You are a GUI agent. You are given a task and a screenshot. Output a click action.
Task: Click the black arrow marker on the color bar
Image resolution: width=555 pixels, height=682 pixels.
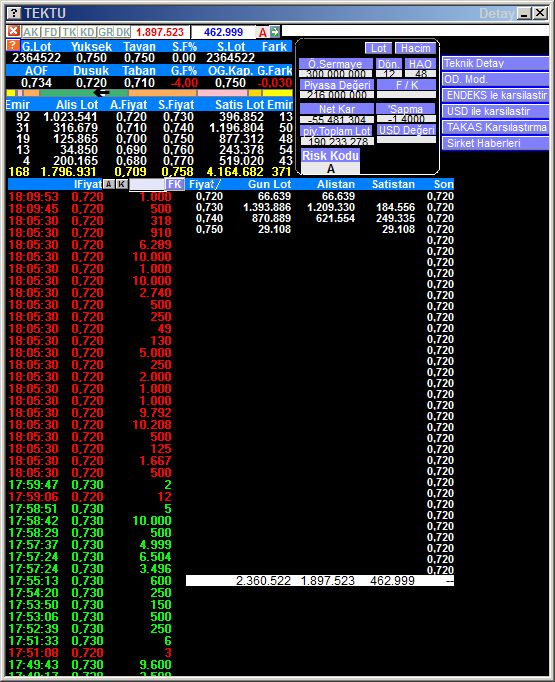(x=103, y=93)
